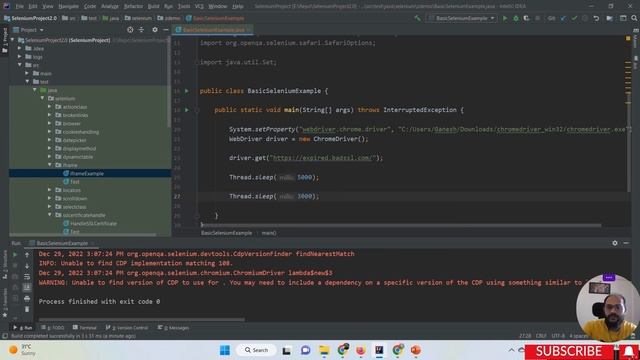Open Search Everywhere magnifier icon

[x=634, y=18]
